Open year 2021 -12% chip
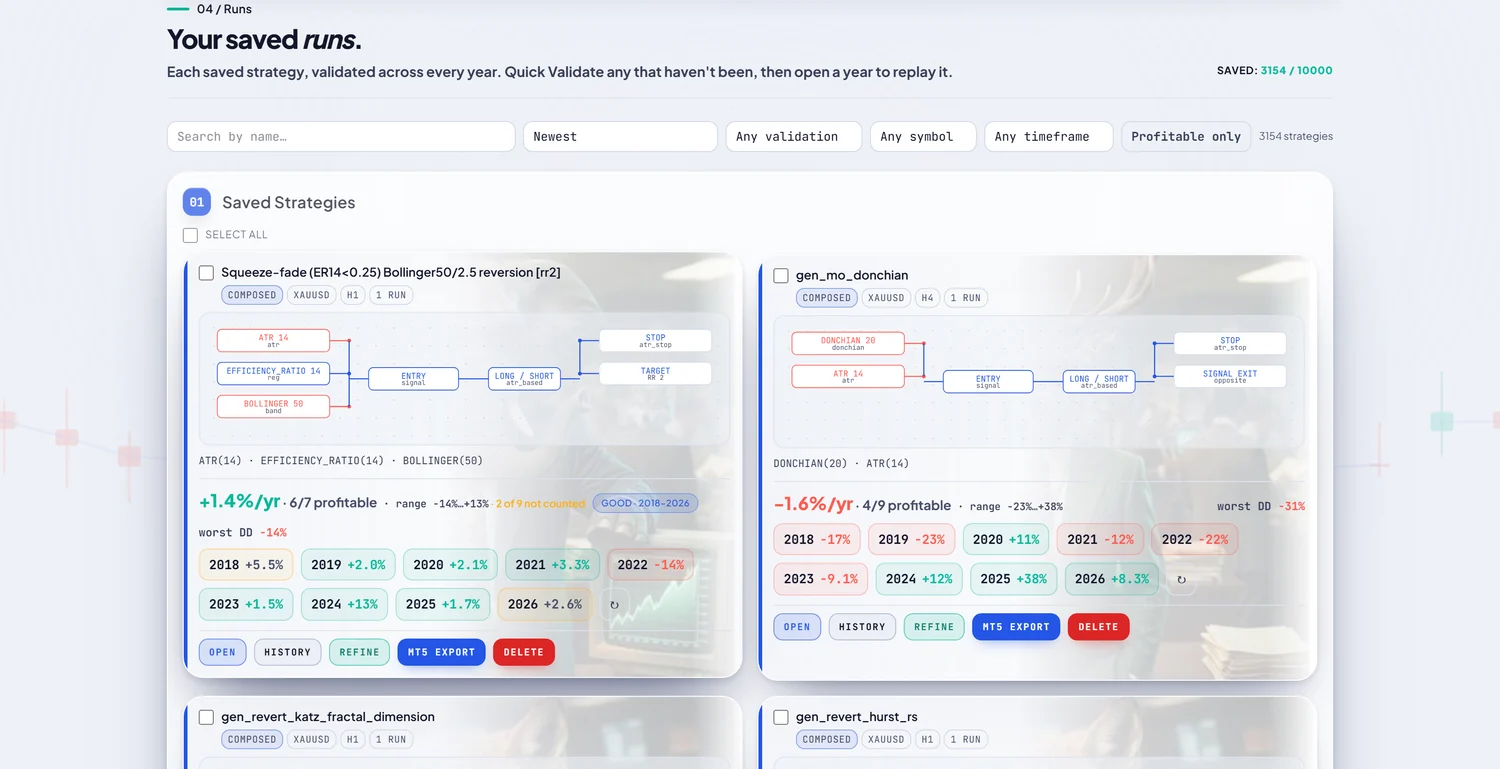Viewport: 1500px width, 769px height. (1100, 539)
